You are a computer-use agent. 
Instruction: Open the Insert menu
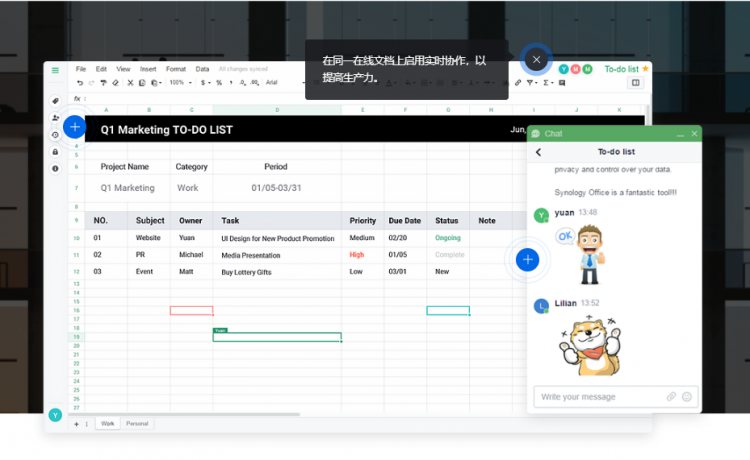[x=148, y=69]
